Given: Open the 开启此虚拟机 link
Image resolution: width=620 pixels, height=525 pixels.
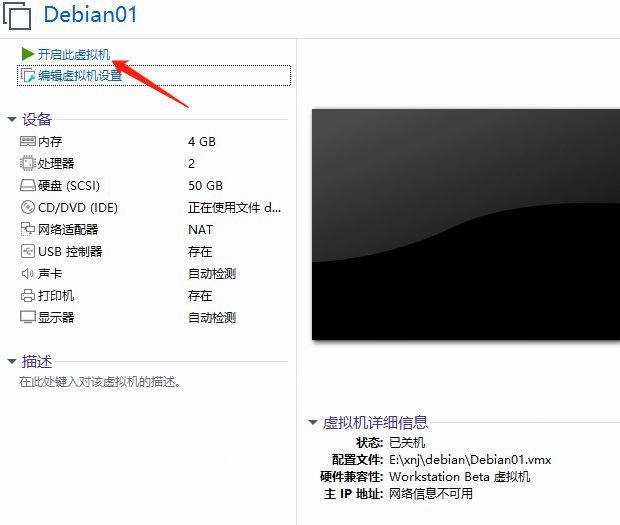Looking at the screenshot, I should (x=74, y=55).
